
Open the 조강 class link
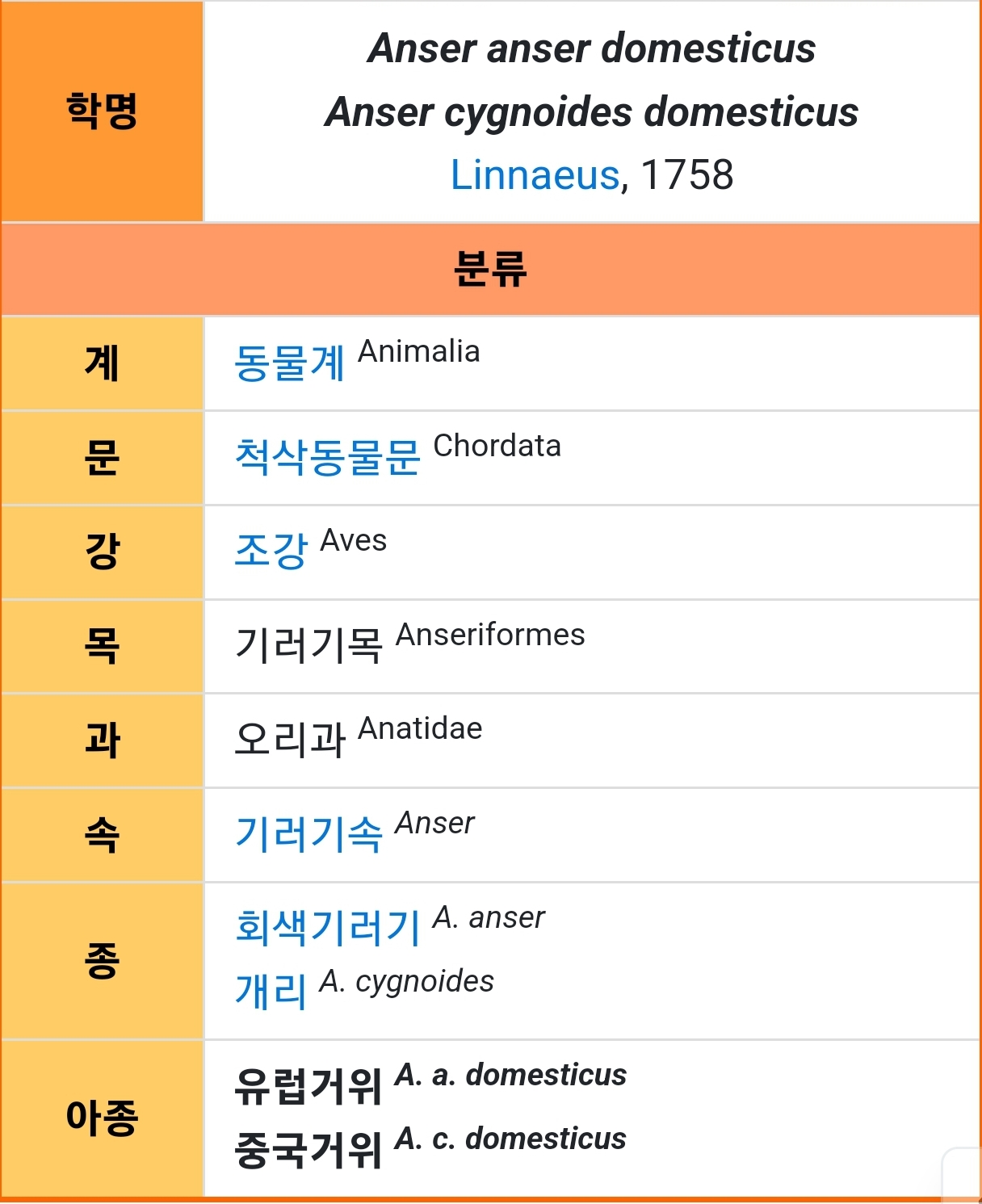pyautogui.click(x=271, y=552)
